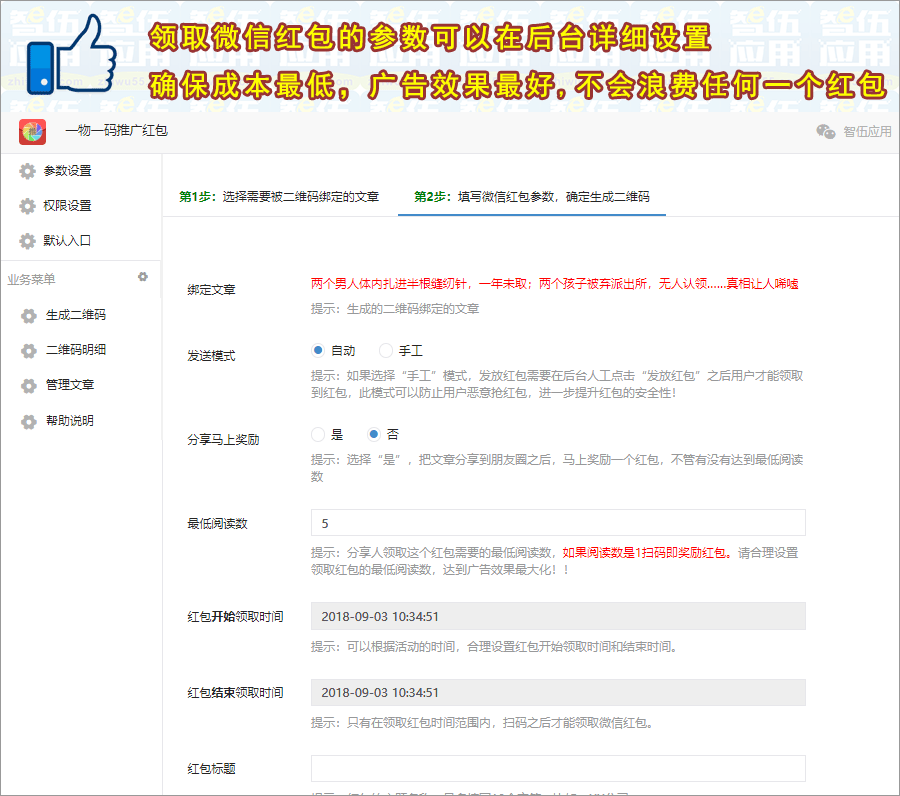900x796 pixels.
Task: Click the 智伍应用 link in the header
Action: click(867, 131)
